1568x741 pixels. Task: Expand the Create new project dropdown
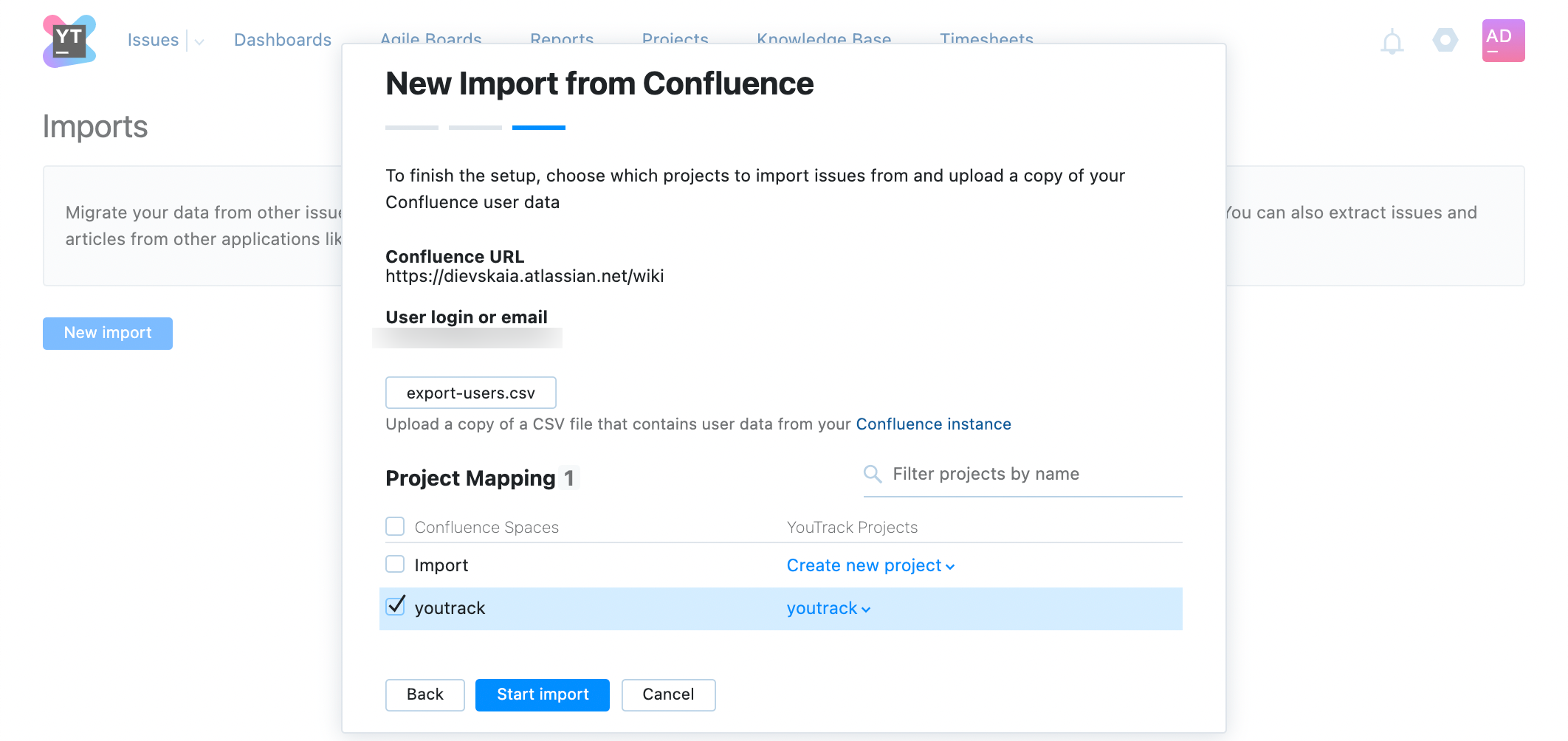(x=870, y=565)
